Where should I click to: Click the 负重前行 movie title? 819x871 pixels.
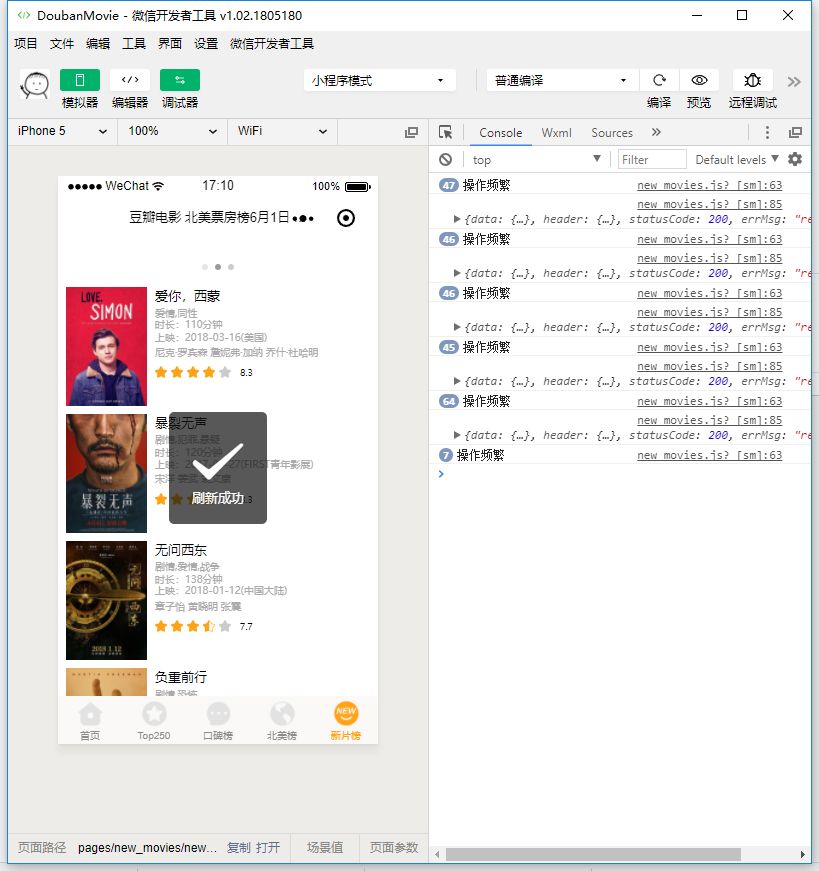181,677
